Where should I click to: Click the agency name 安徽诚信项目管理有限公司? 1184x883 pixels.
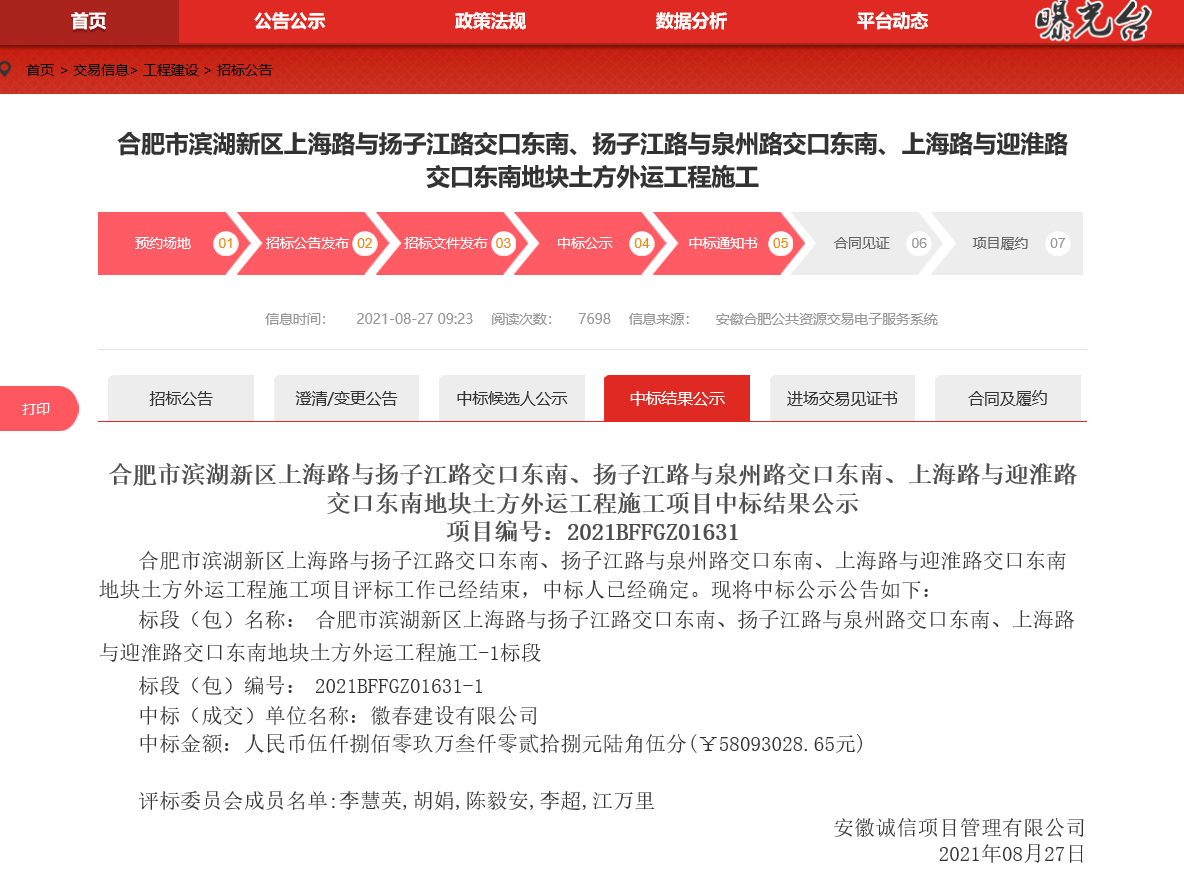tap(960, 828)
